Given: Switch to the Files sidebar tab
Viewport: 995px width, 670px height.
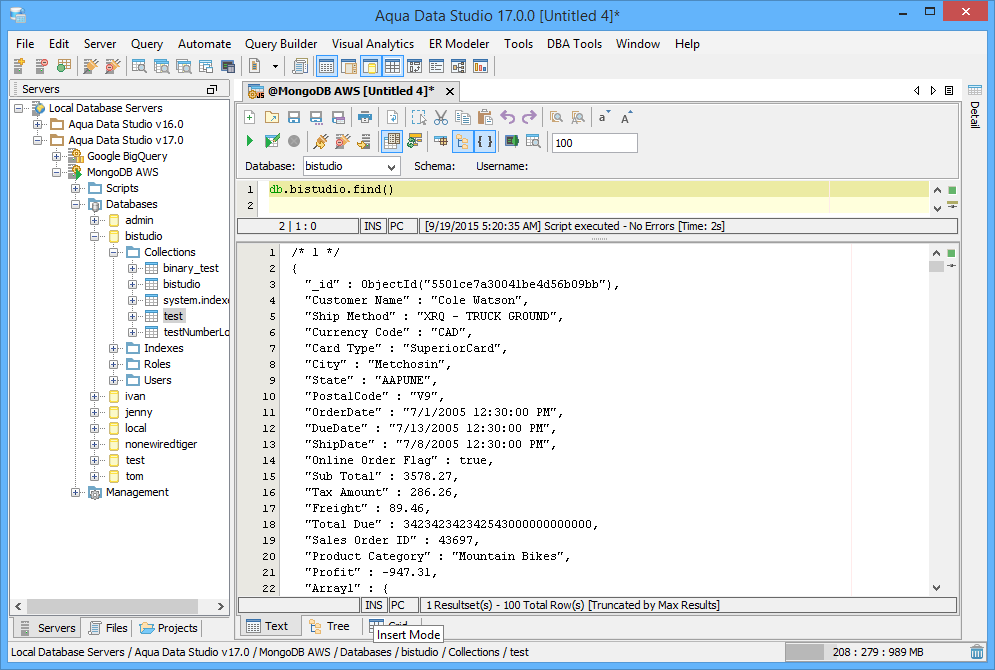Looking at the screenshot, I should 108,628.
